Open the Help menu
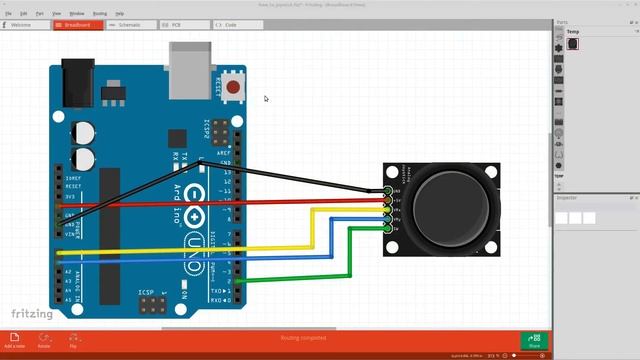 [x=120, y=13]
